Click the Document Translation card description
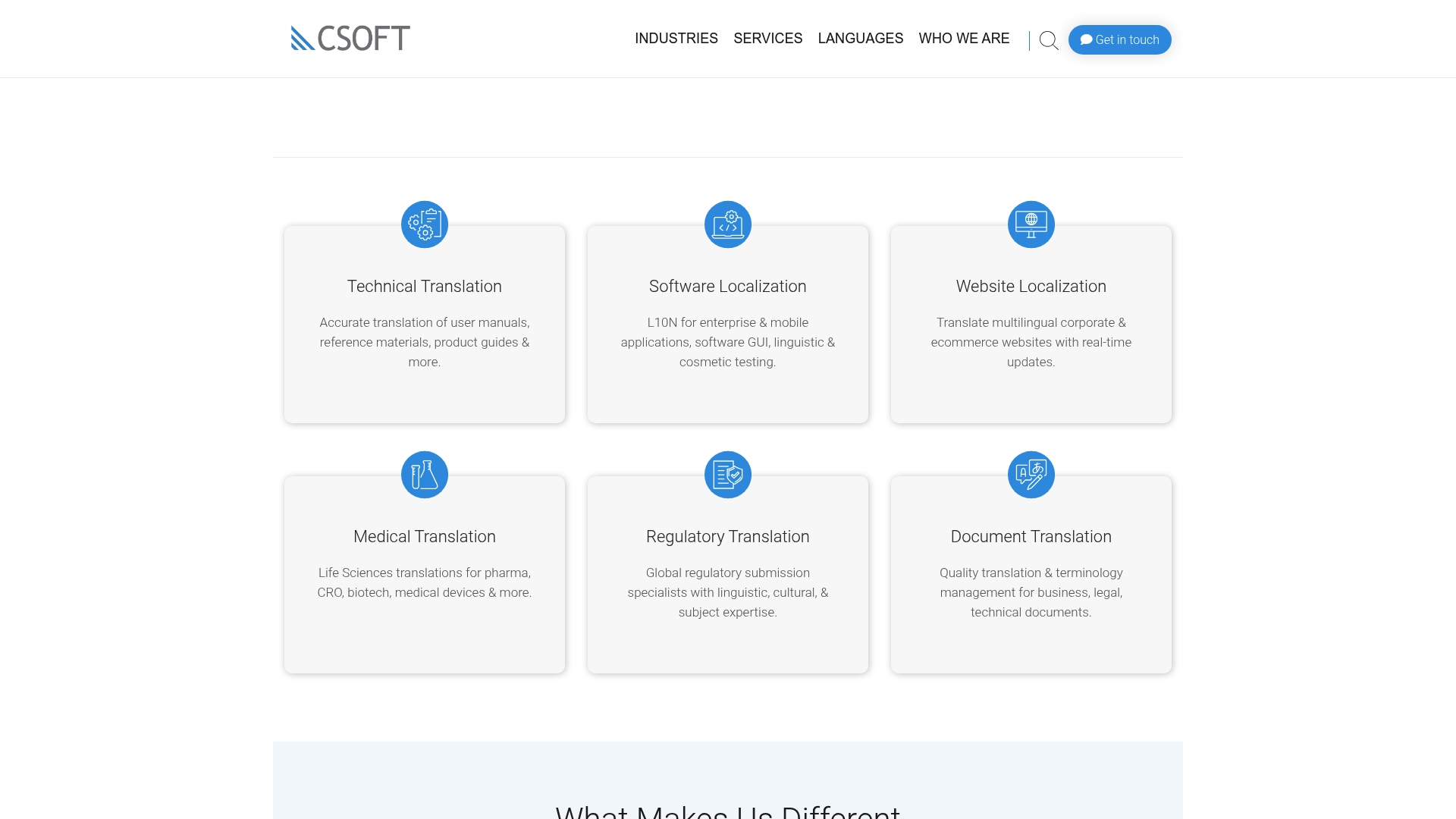 coord(1031,592)
